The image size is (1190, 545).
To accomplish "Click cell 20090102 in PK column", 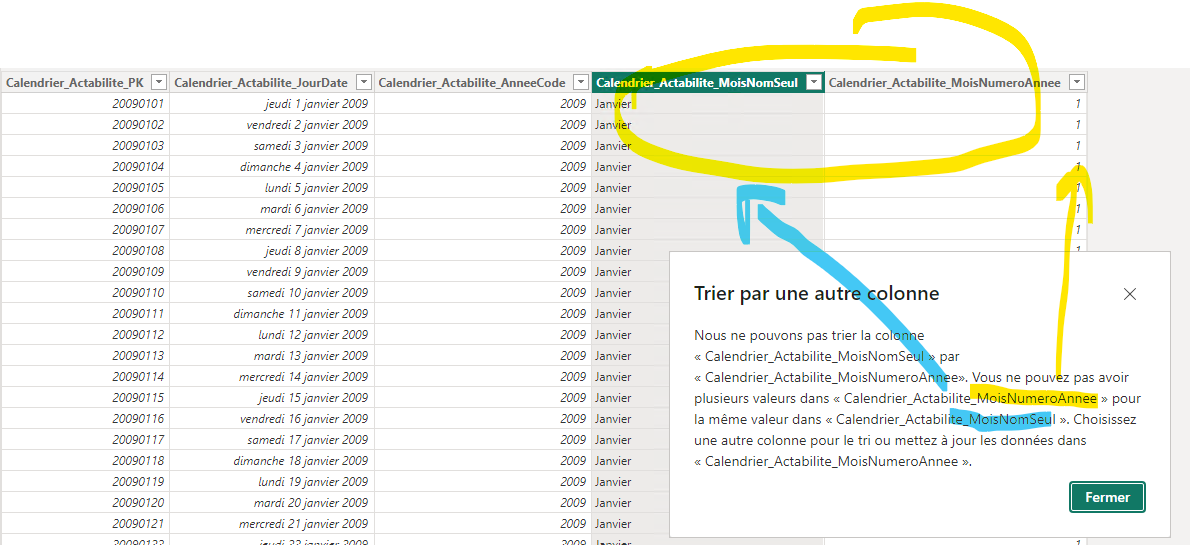I will [x=86, y=124].
